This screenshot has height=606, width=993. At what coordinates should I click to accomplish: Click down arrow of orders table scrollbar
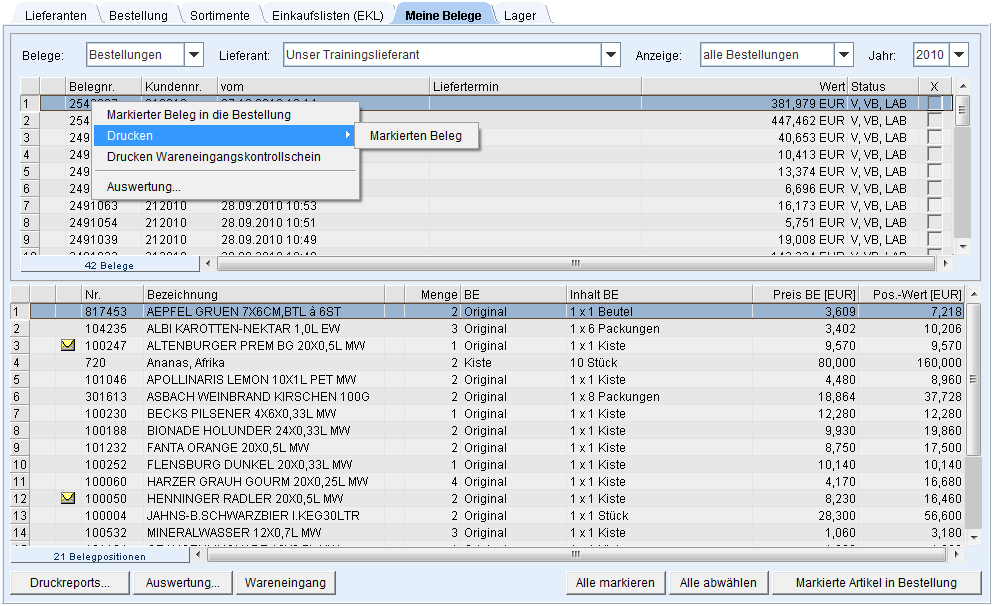(962, 246)
